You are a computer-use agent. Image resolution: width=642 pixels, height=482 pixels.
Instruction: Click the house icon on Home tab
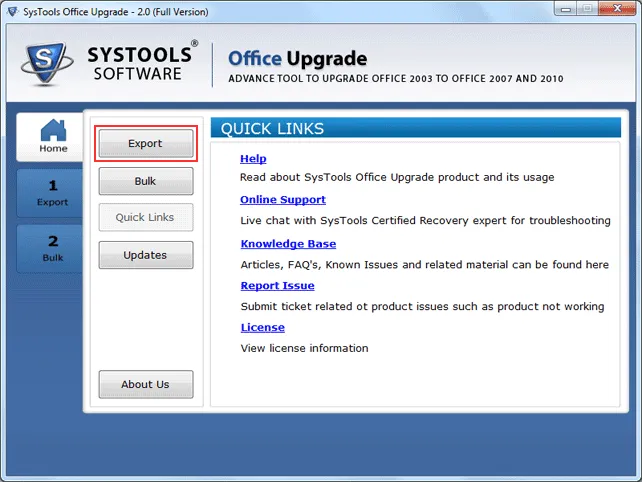(53, 130)
